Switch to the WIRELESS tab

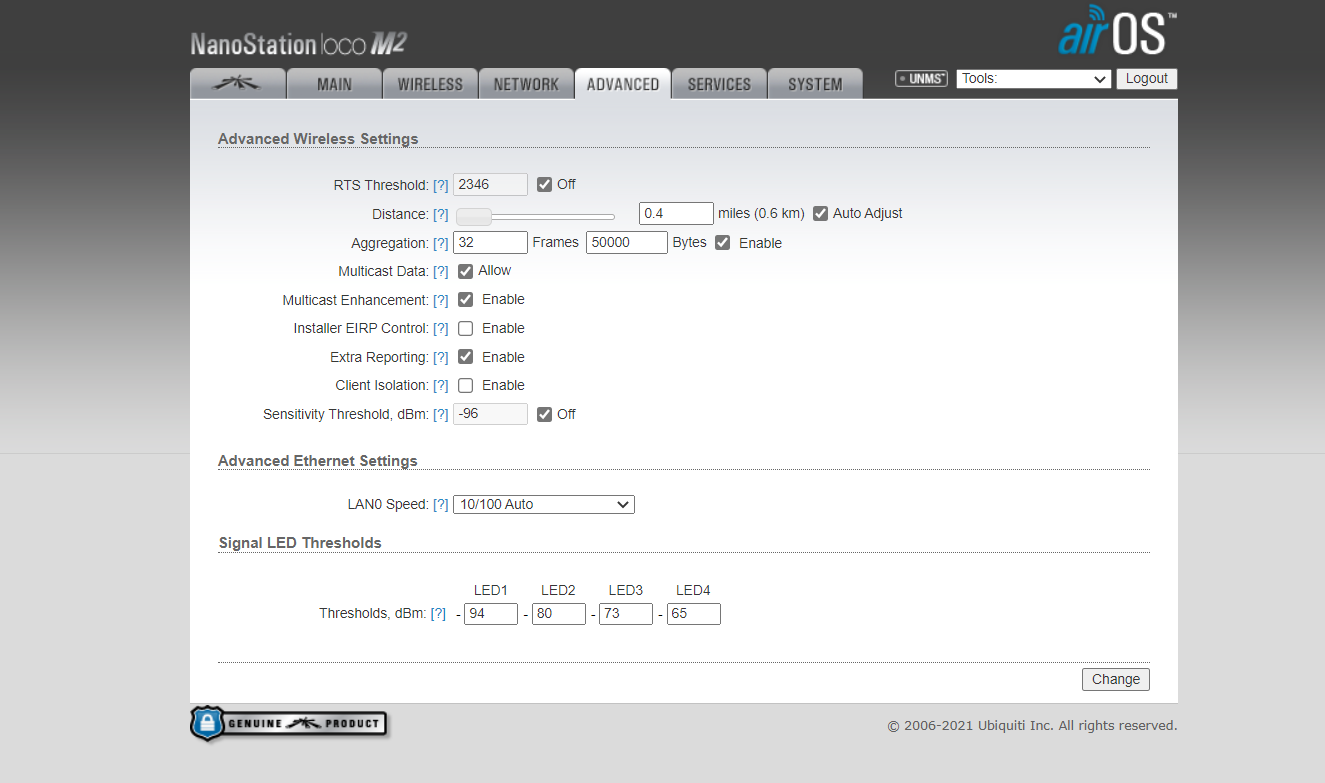(x=430, y=84)
